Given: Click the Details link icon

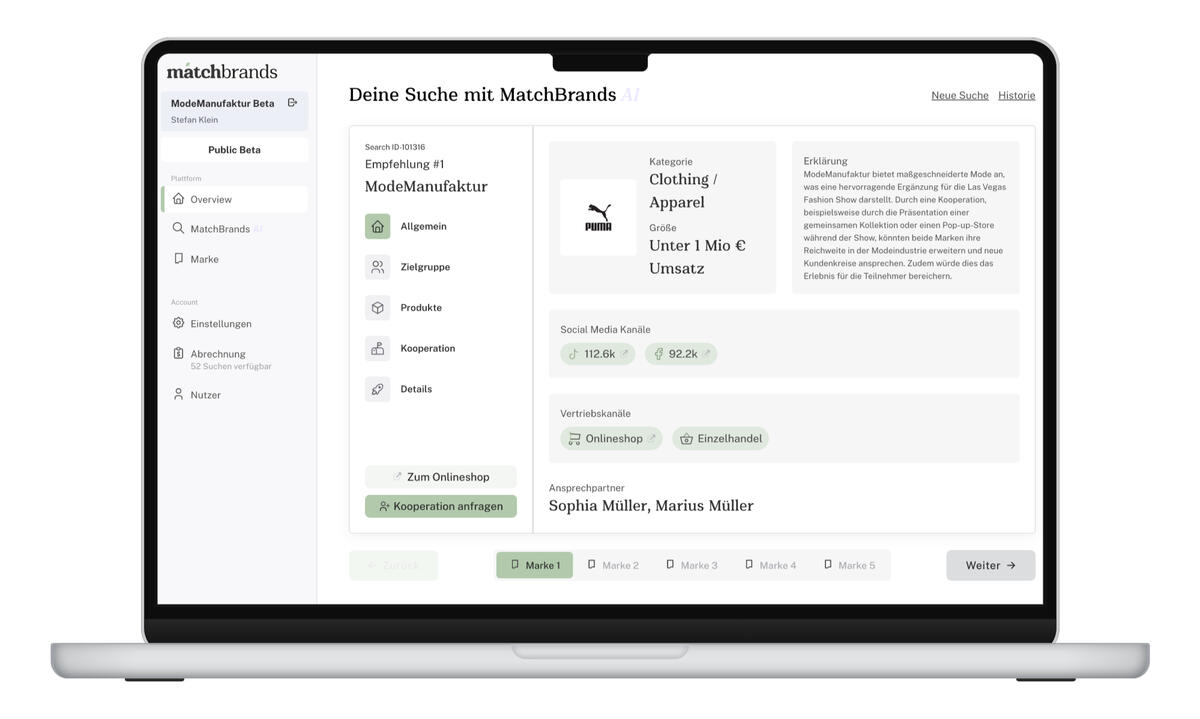Looking at the screenshot, I should (x=377, y=390).
